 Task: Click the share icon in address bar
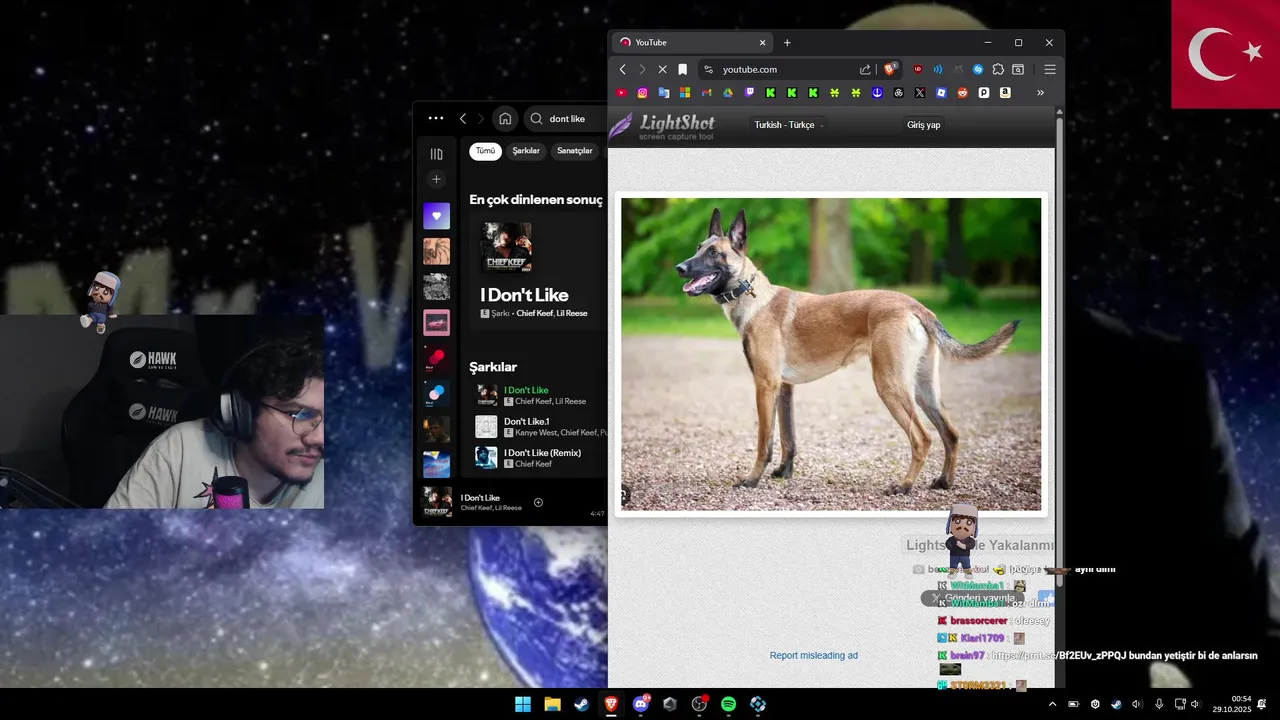click(x=865, y=69)
